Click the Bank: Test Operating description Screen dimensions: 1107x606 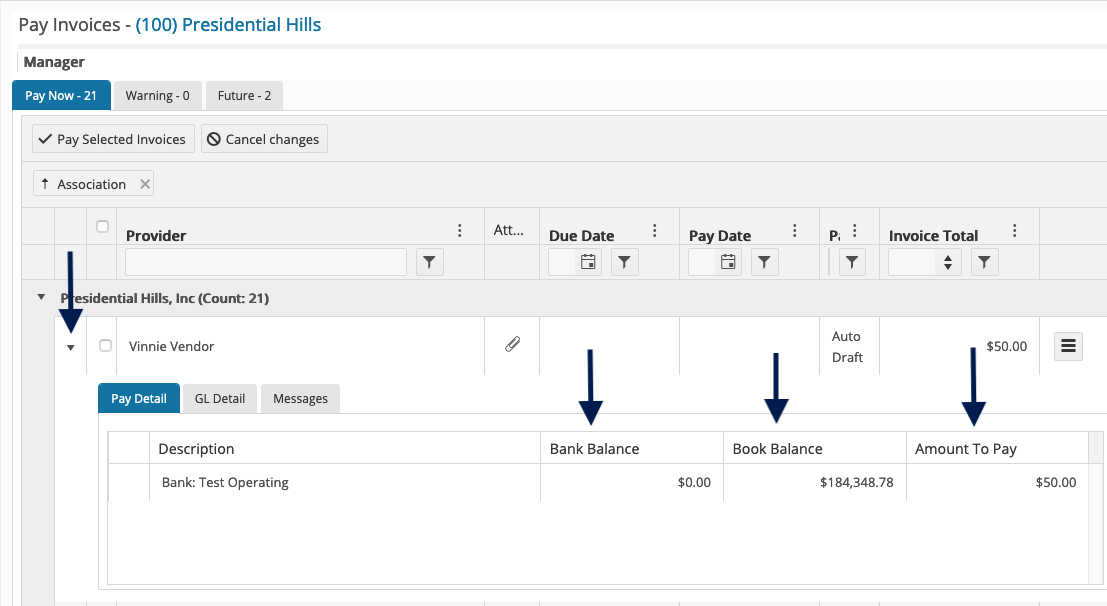point(225,482)
